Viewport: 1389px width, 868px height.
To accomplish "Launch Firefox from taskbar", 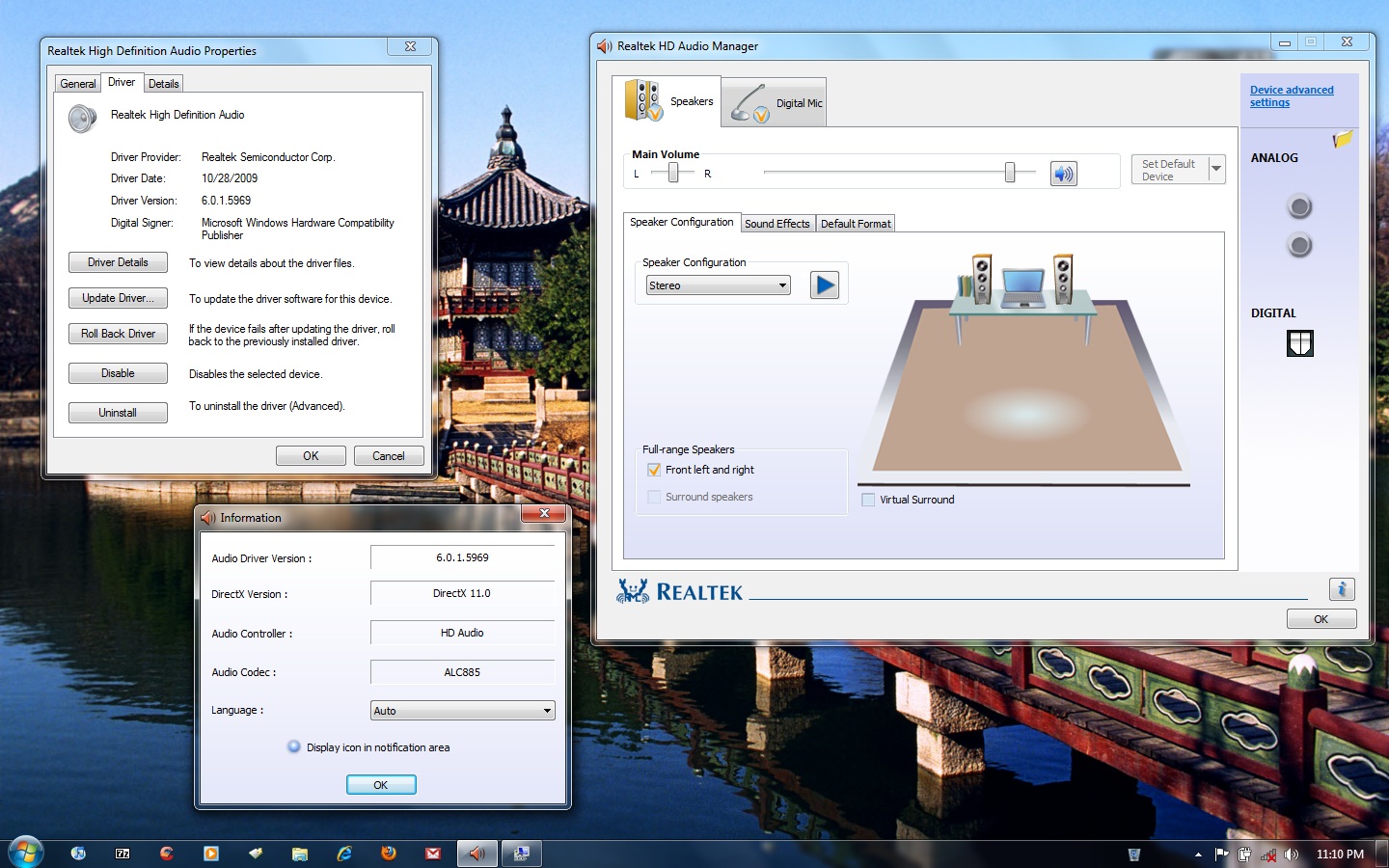I will 389,854.
